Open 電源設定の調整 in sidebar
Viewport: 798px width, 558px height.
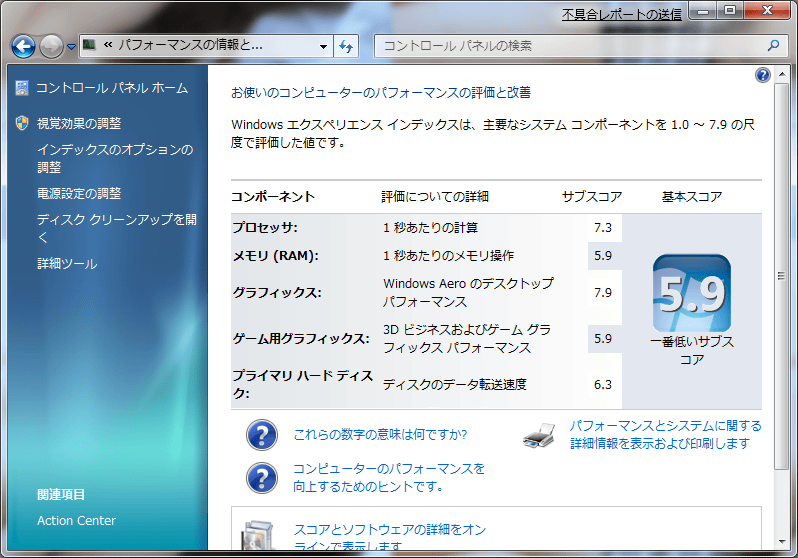click(x=79, y=193)
